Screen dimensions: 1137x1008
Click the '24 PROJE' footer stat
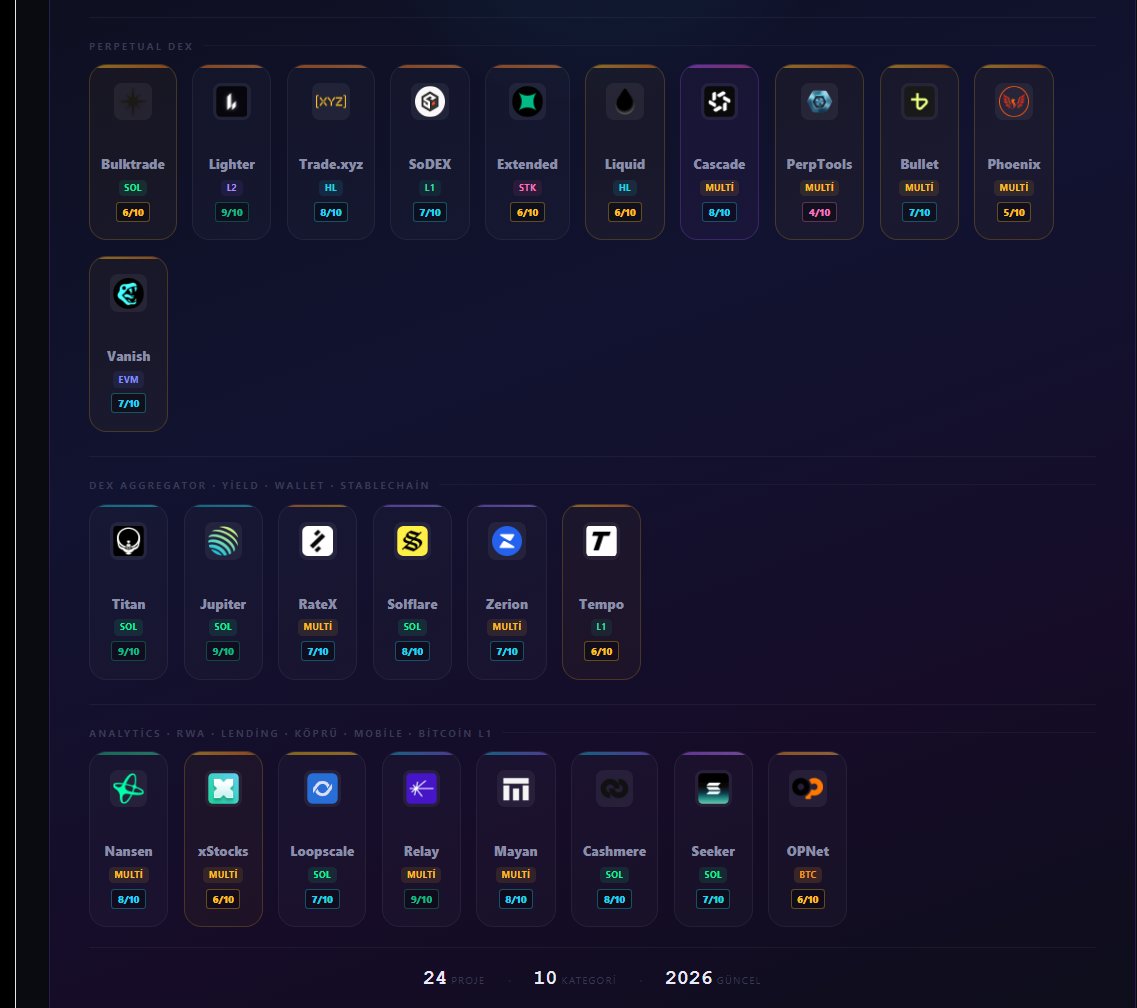pyautogui.click(x=454, y=978)
